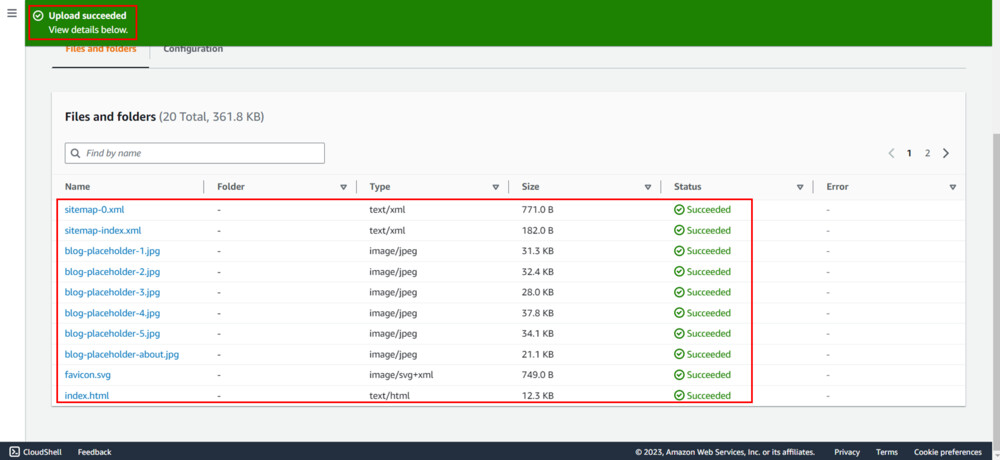Jump to page 2 of results
This screenshot has width=1000, height=460.
pyautogui.click(x=927, y=153)
